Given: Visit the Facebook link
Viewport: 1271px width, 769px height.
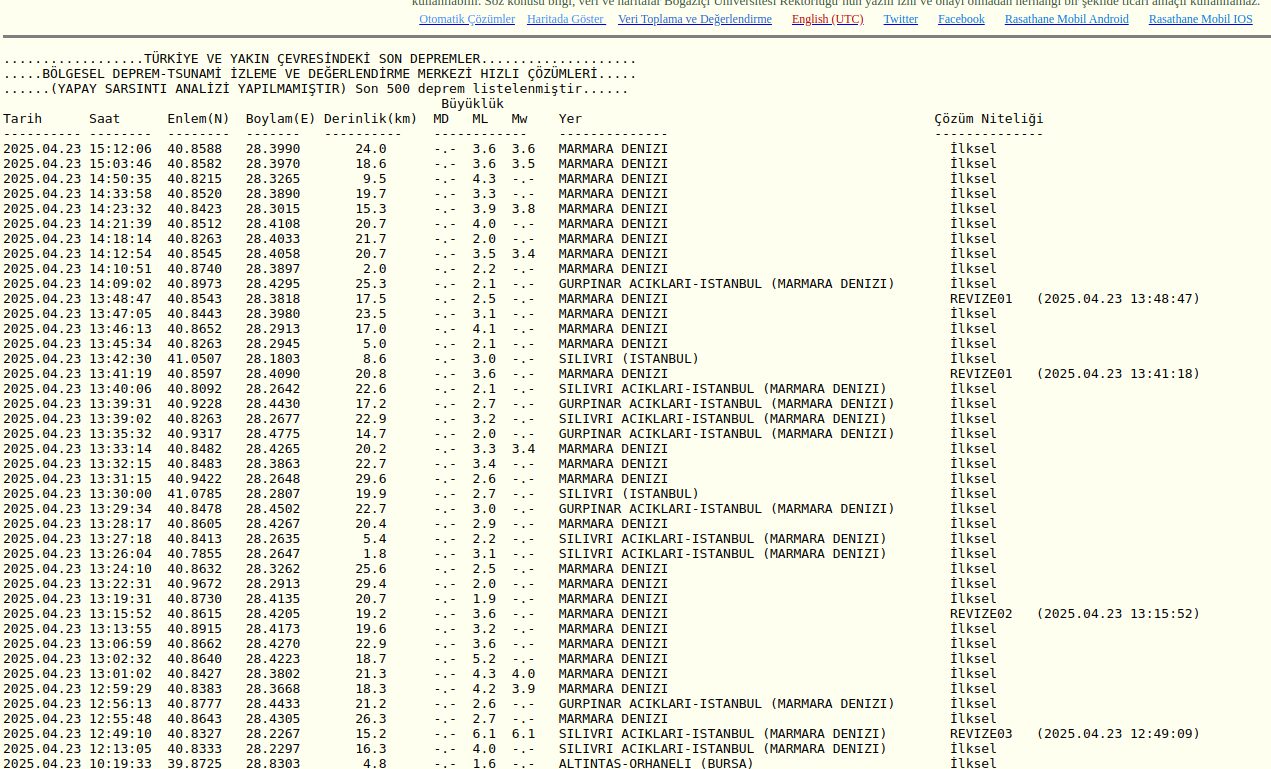Looking at the screenshot, I should 960,19.
